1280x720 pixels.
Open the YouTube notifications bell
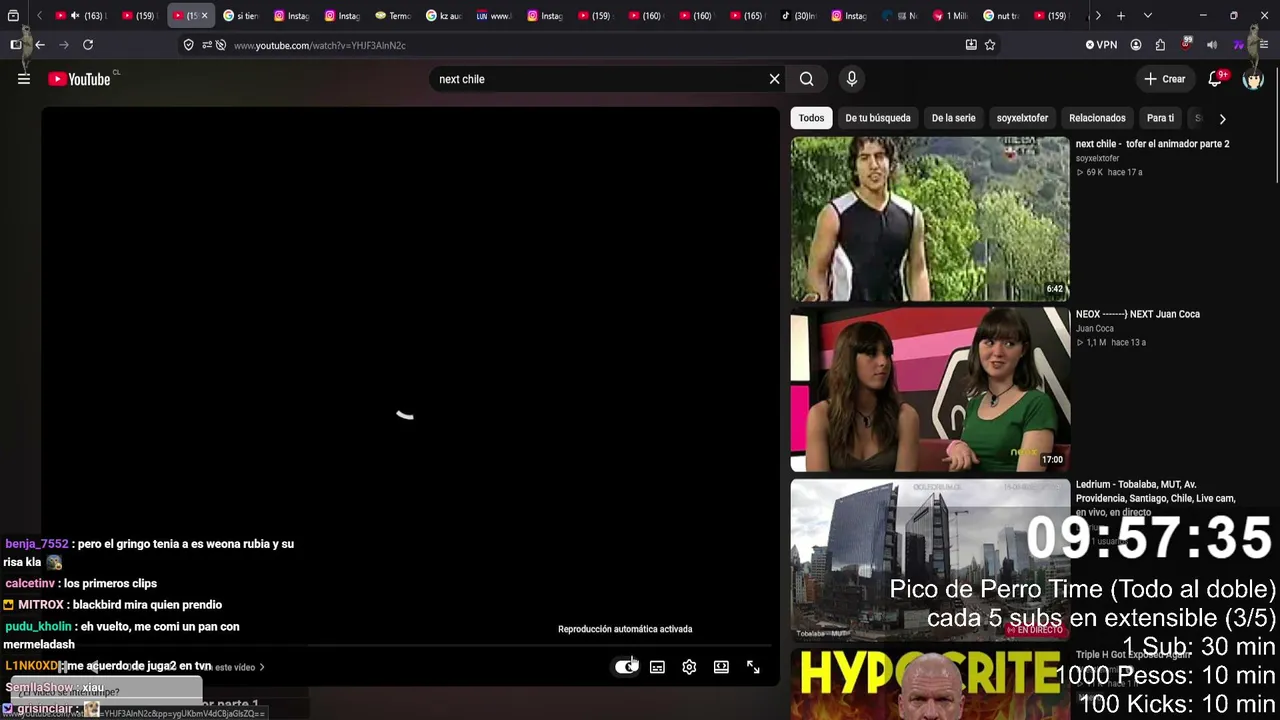point(1215,79)
